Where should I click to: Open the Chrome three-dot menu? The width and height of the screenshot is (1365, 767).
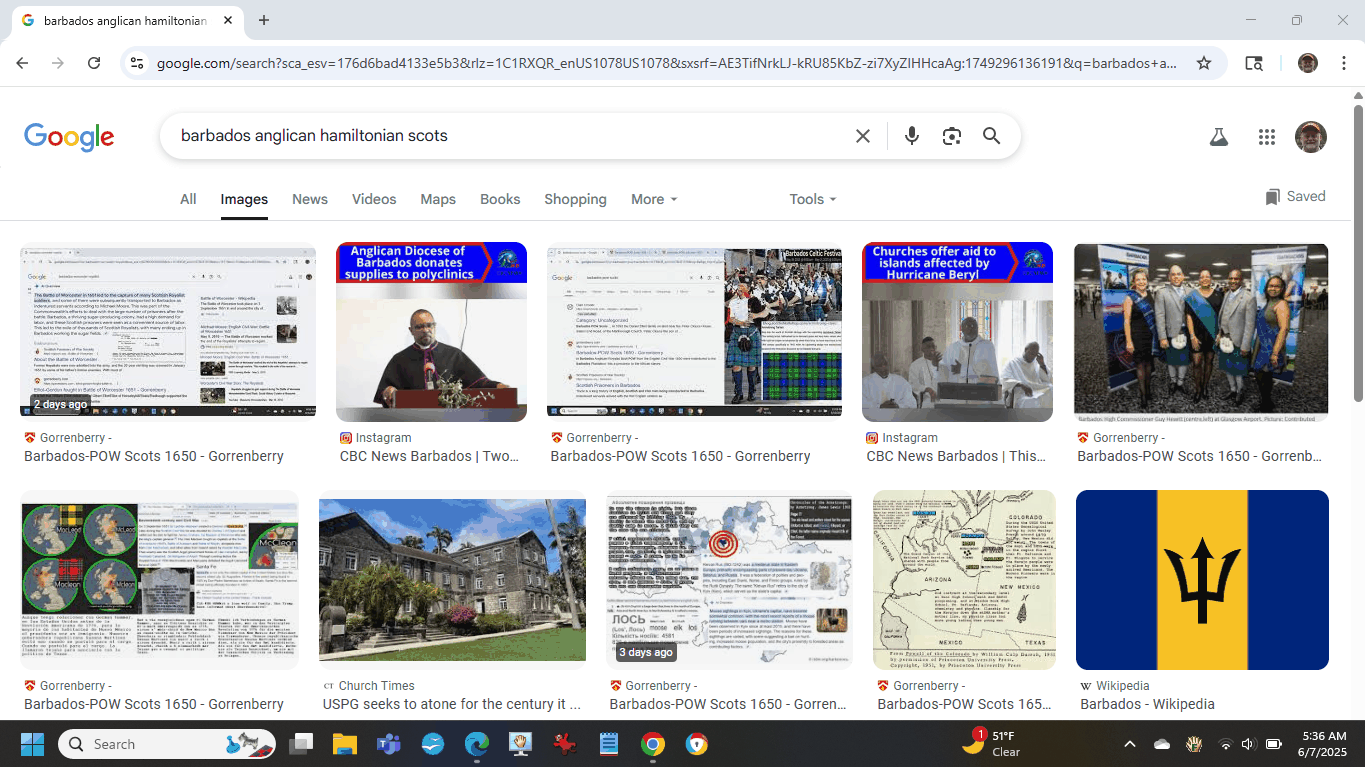point(1343,63)
